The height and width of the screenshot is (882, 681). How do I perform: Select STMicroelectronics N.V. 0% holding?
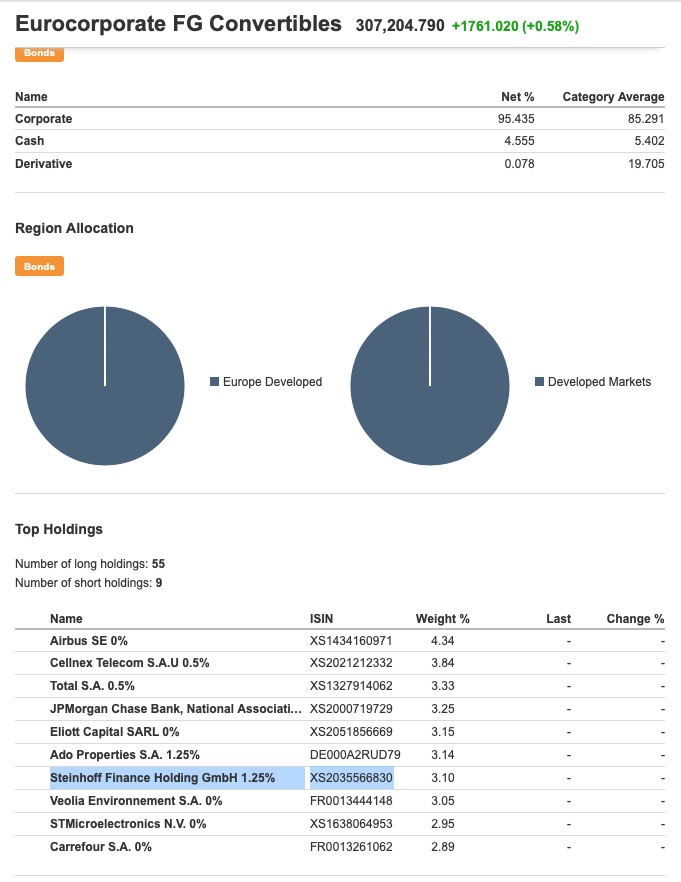[x=129, y=824]
